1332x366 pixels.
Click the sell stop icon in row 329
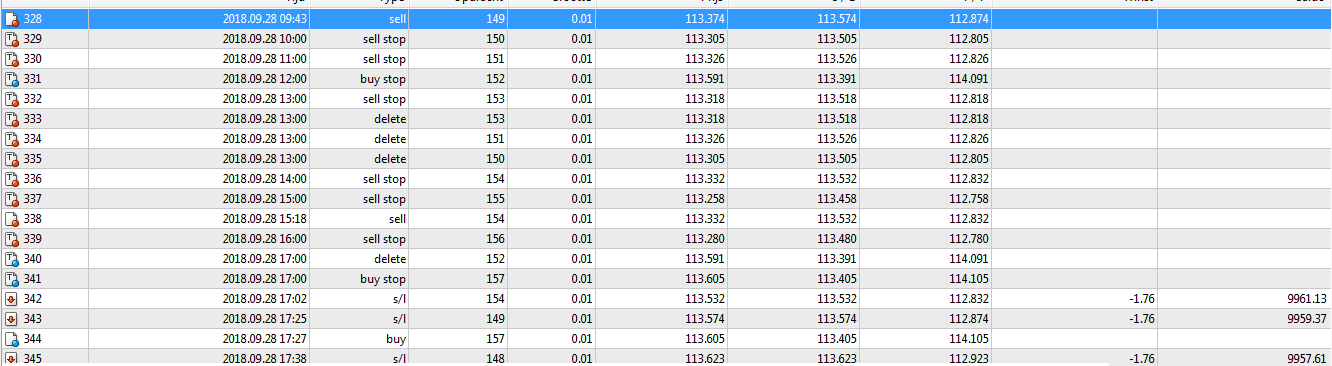[x=12, y=39]
